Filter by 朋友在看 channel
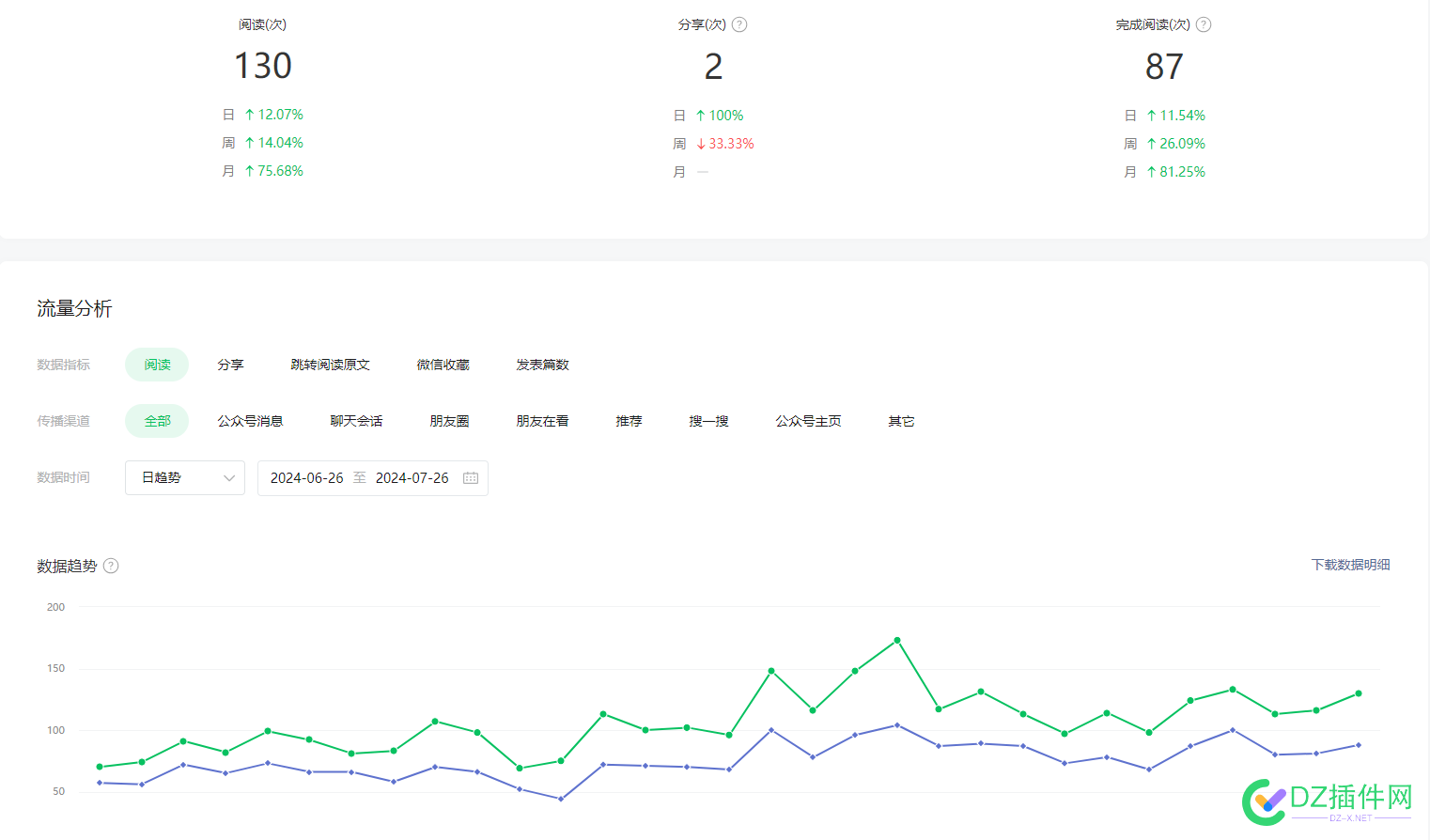The image size is (1430, 840). [x=542, y=421]
